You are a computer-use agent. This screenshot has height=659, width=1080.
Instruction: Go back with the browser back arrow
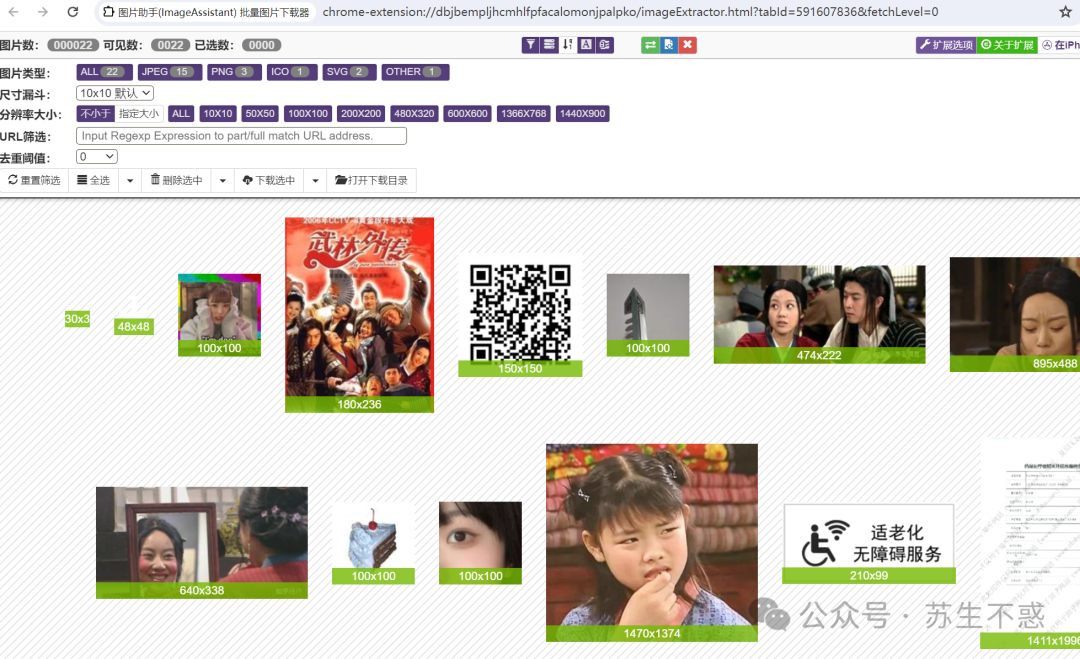13,12
